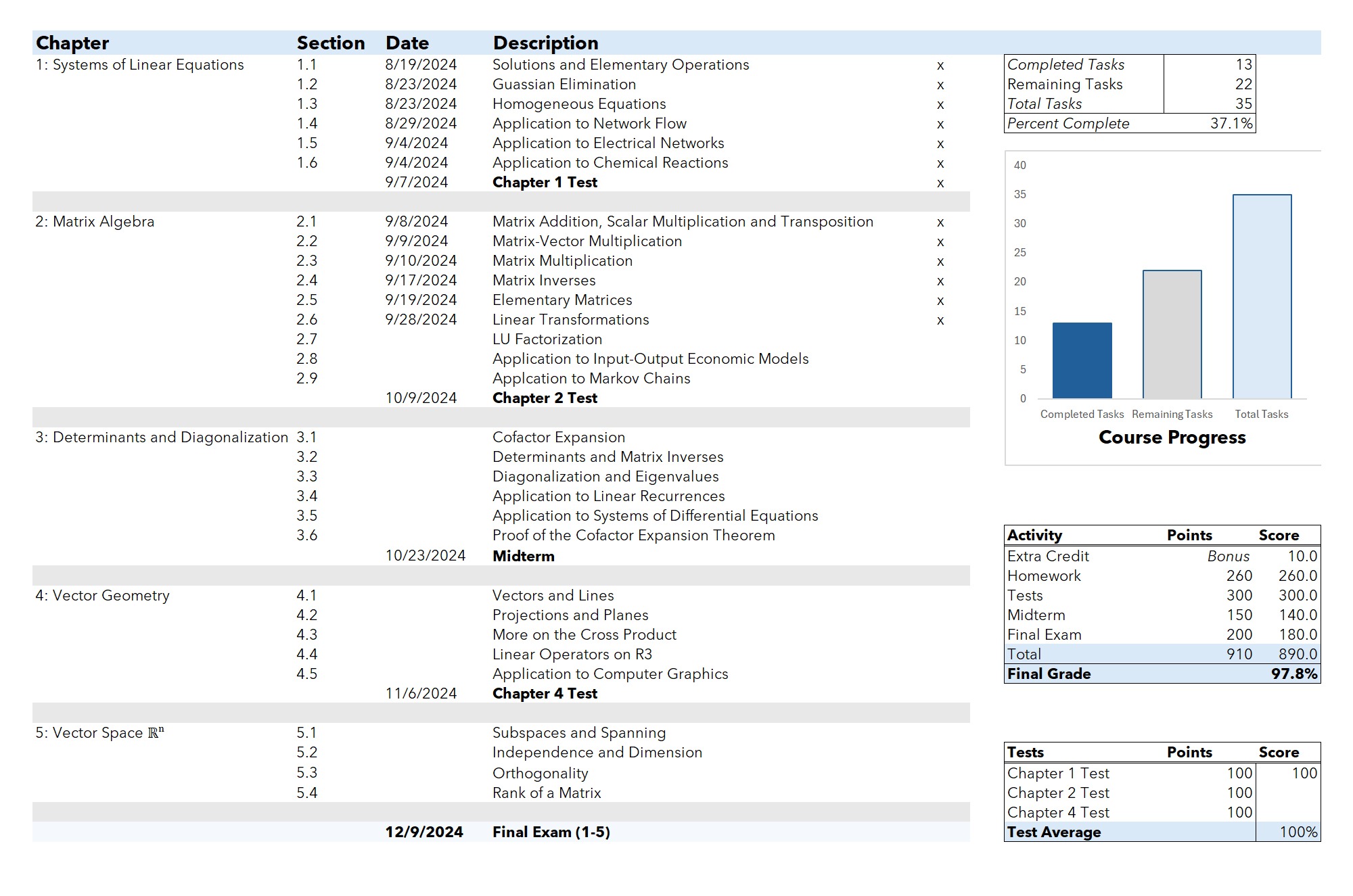This screenshot has height=896, width=1353.
Task: Click the 'Chapter' column header
Action: coord(72,43)
